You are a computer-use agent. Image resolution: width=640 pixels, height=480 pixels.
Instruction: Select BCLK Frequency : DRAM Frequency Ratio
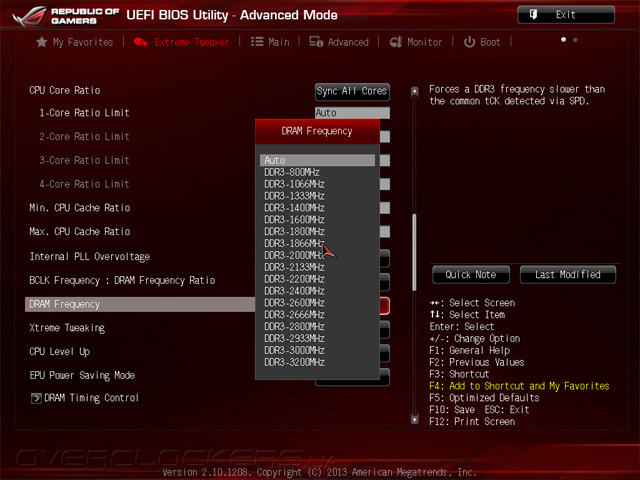pyautogui.click(x=122, y=280)
